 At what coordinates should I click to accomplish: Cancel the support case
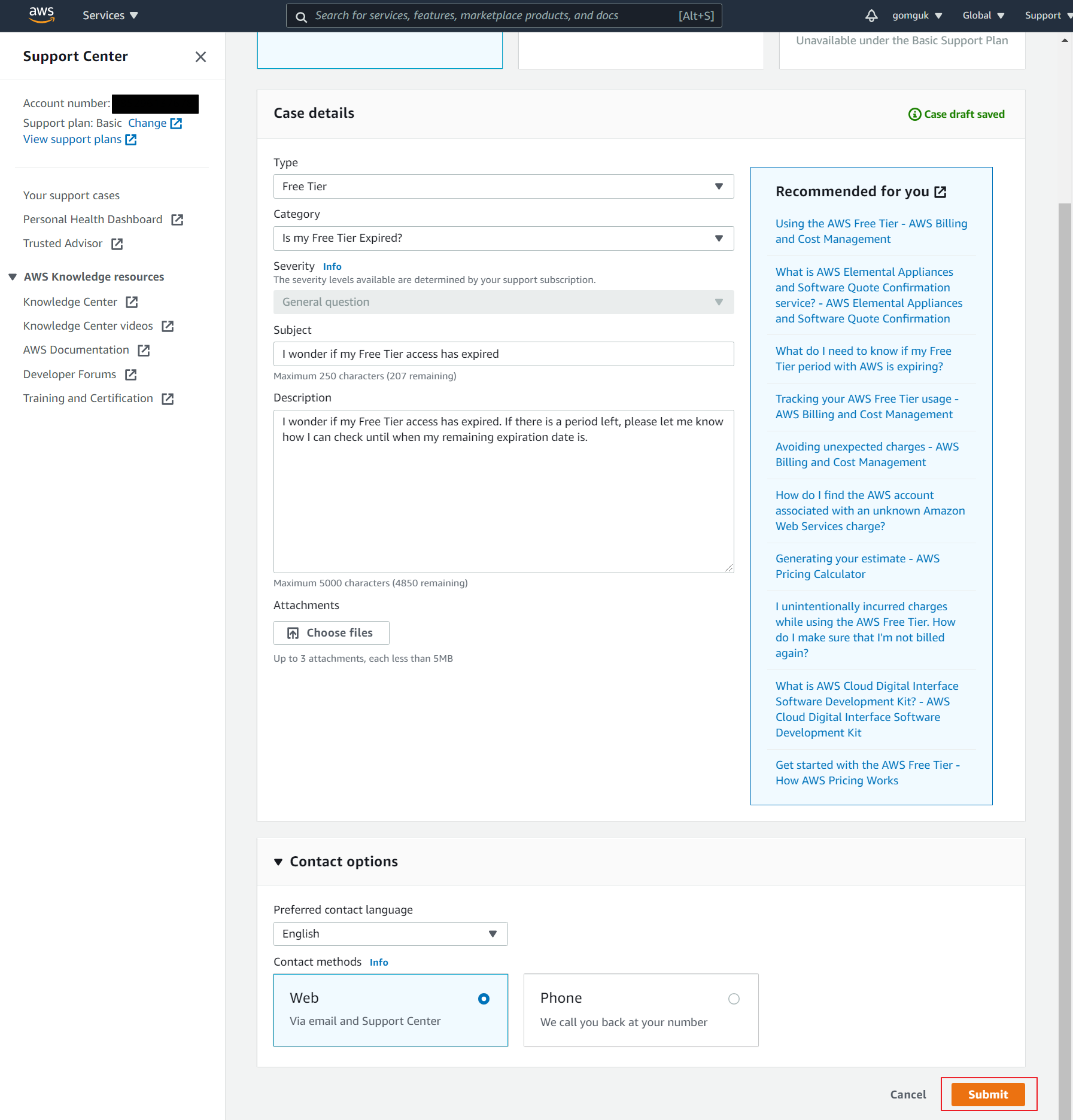click(x=908, y=1094)
